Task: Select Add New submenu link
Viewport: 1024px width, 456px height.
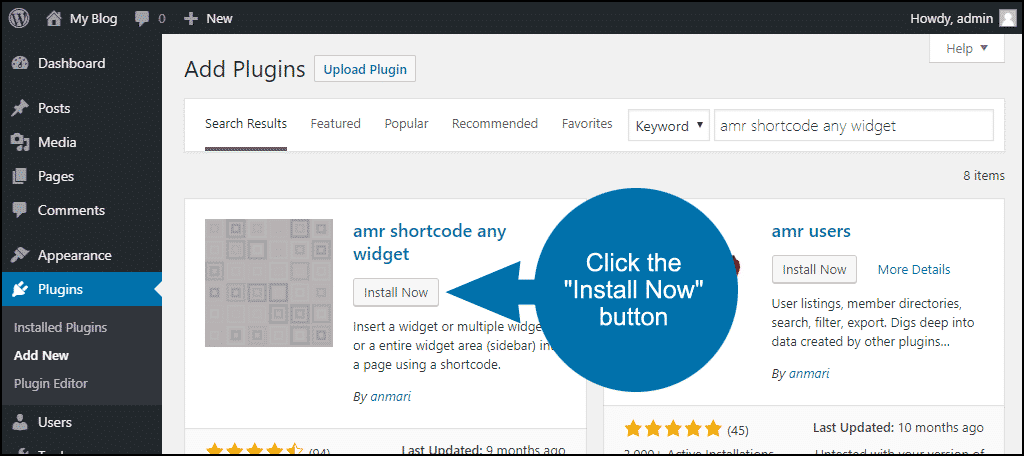Action: click(x=41, y=356)
